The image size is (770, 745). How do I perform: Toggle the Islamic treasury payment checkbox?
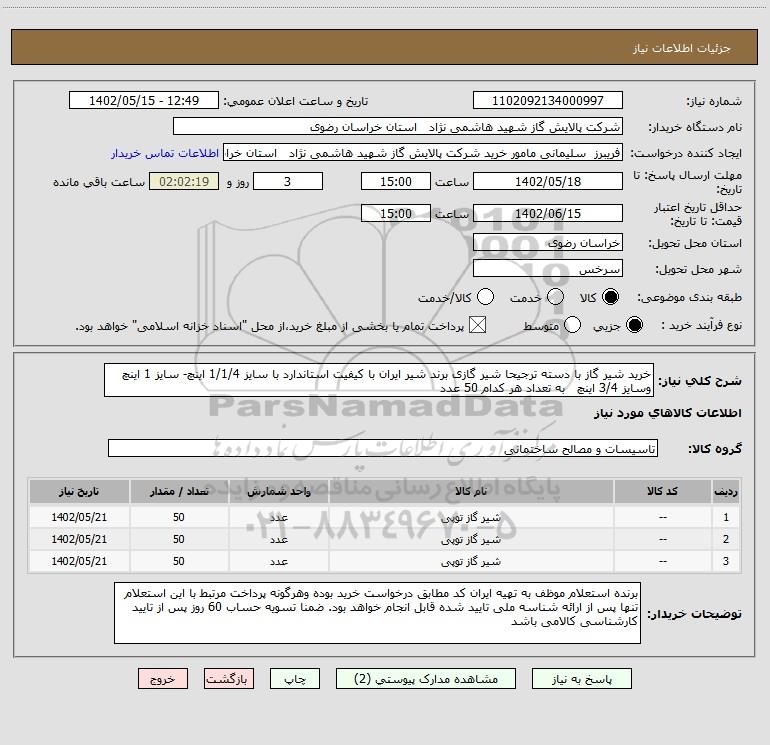(477, 325)
